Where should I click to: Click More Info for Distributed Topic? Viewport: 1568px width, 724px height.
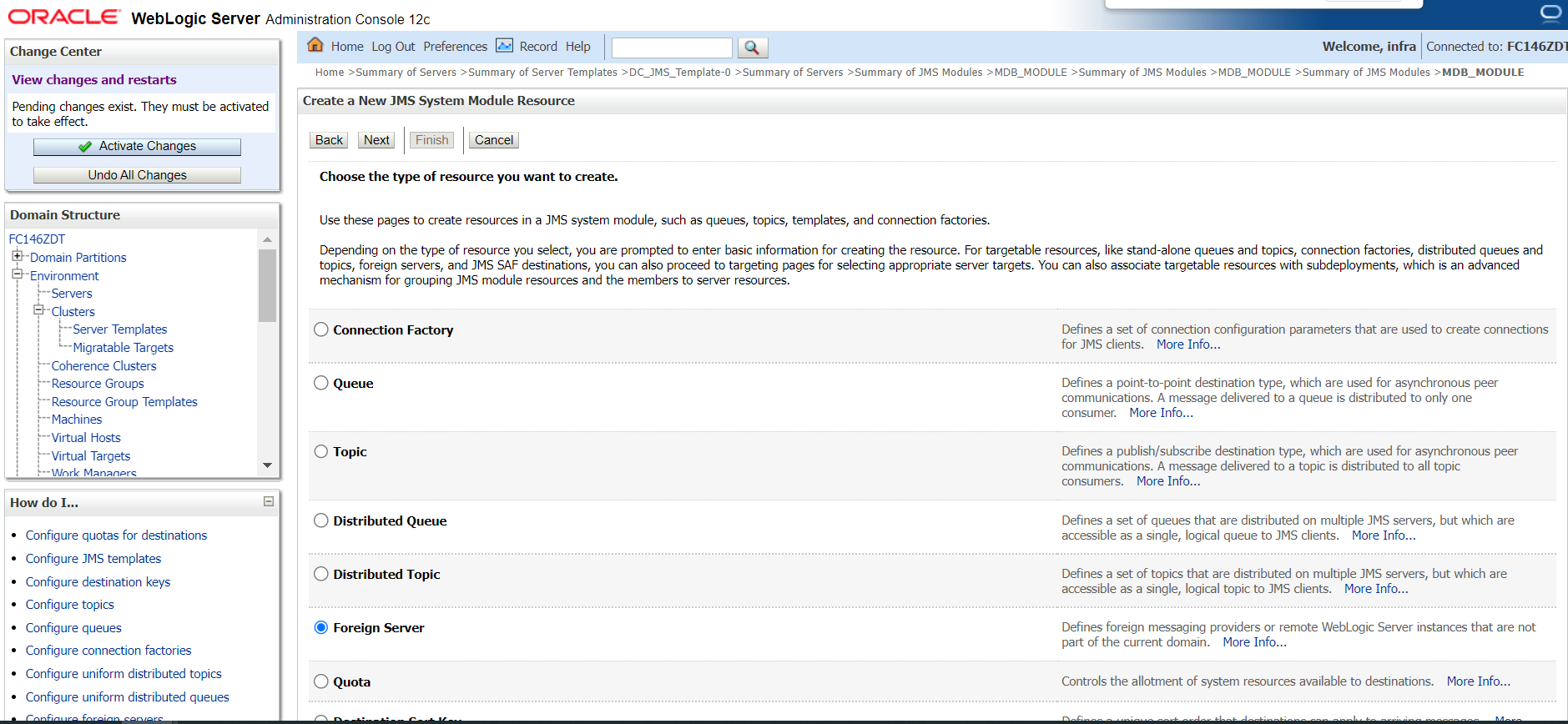(1376, 589)
